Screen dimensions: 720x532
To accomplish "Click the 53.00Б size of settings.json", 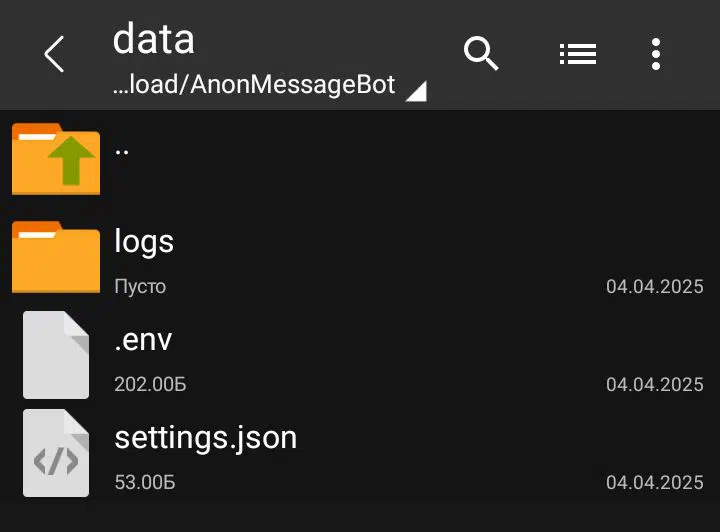I will point(145,482).
